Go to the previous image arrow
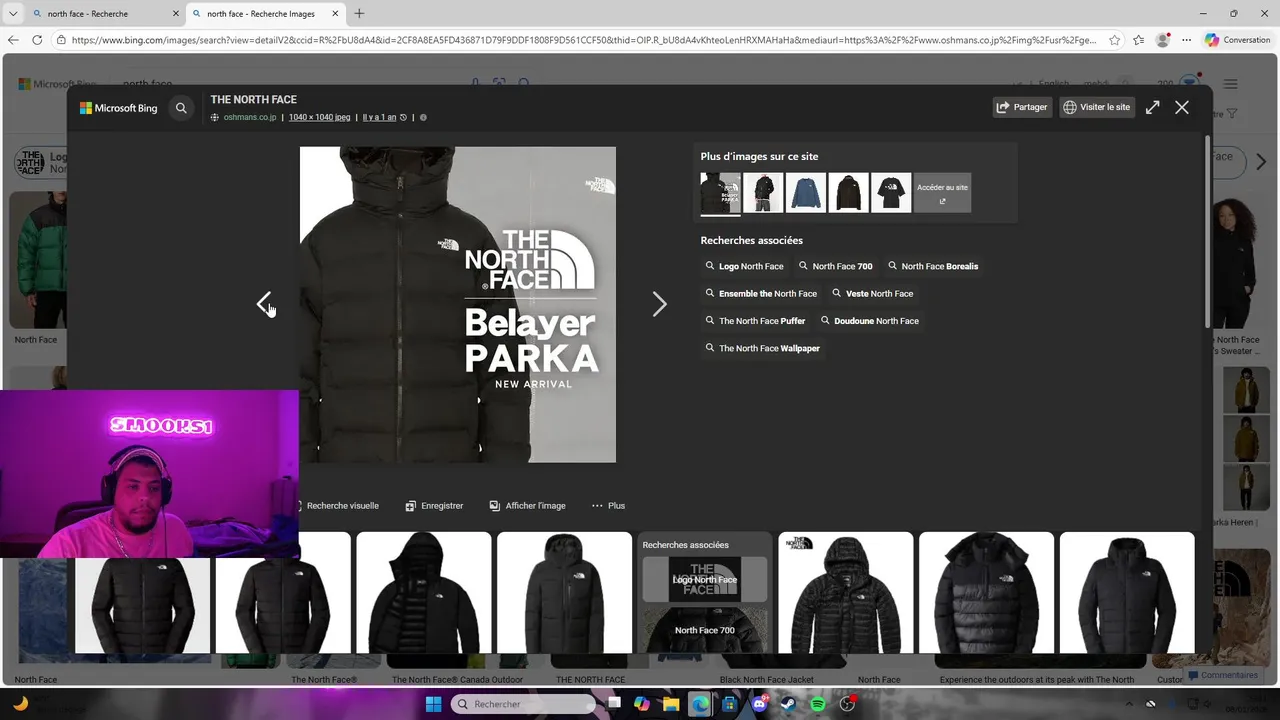 264,304
